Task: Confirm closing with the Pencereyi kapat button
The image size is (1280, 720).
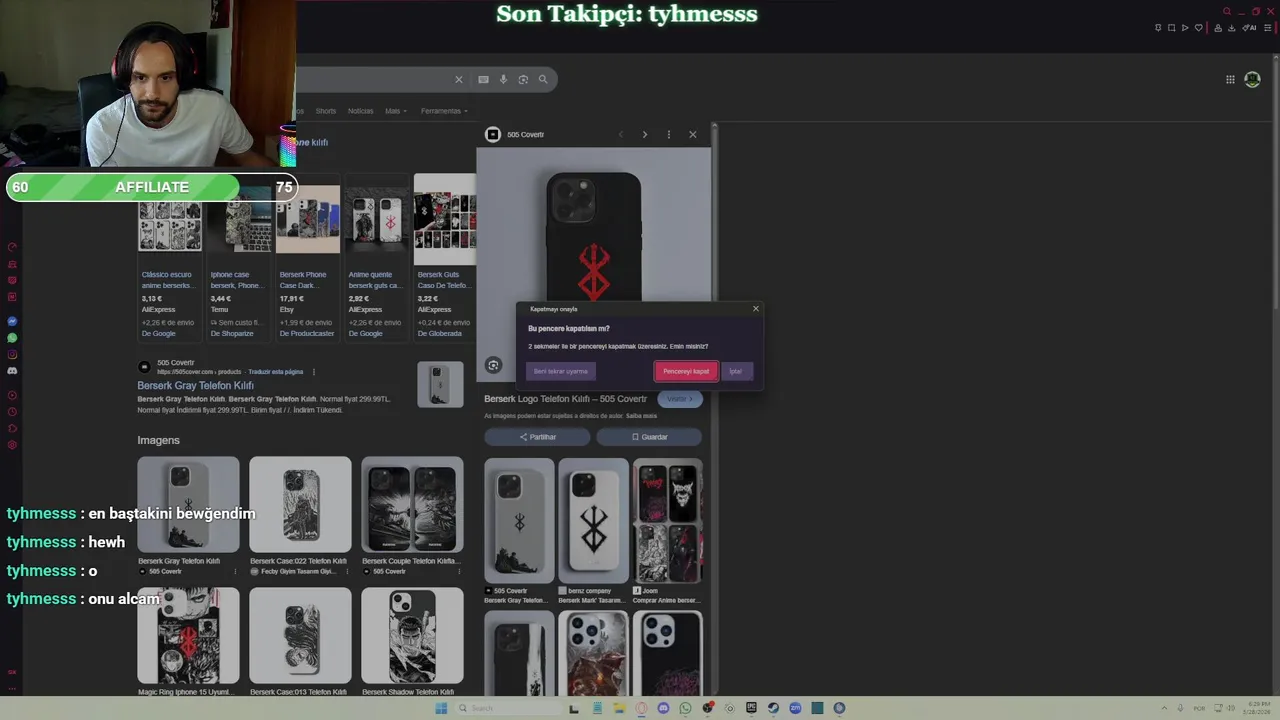Action: [686, 371]
